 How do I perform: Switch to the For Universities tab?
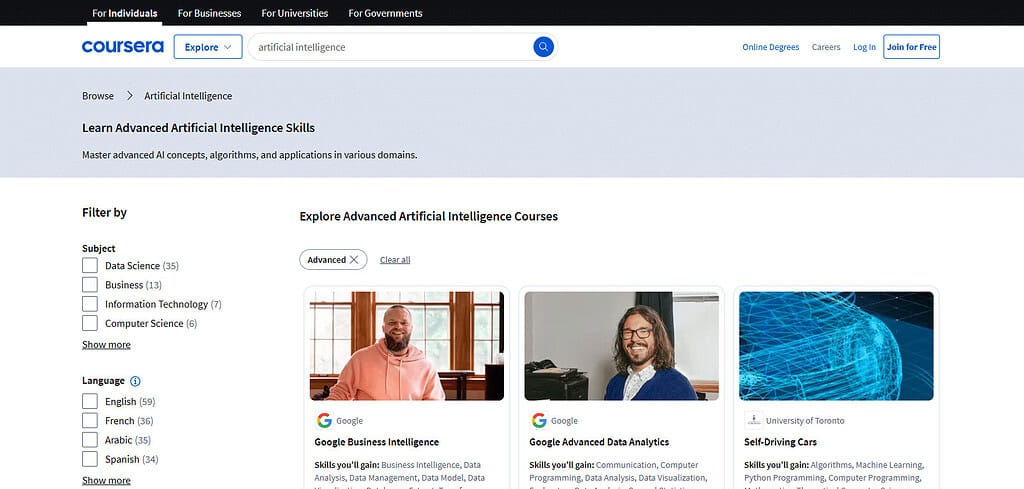click(x=295, y=13)
